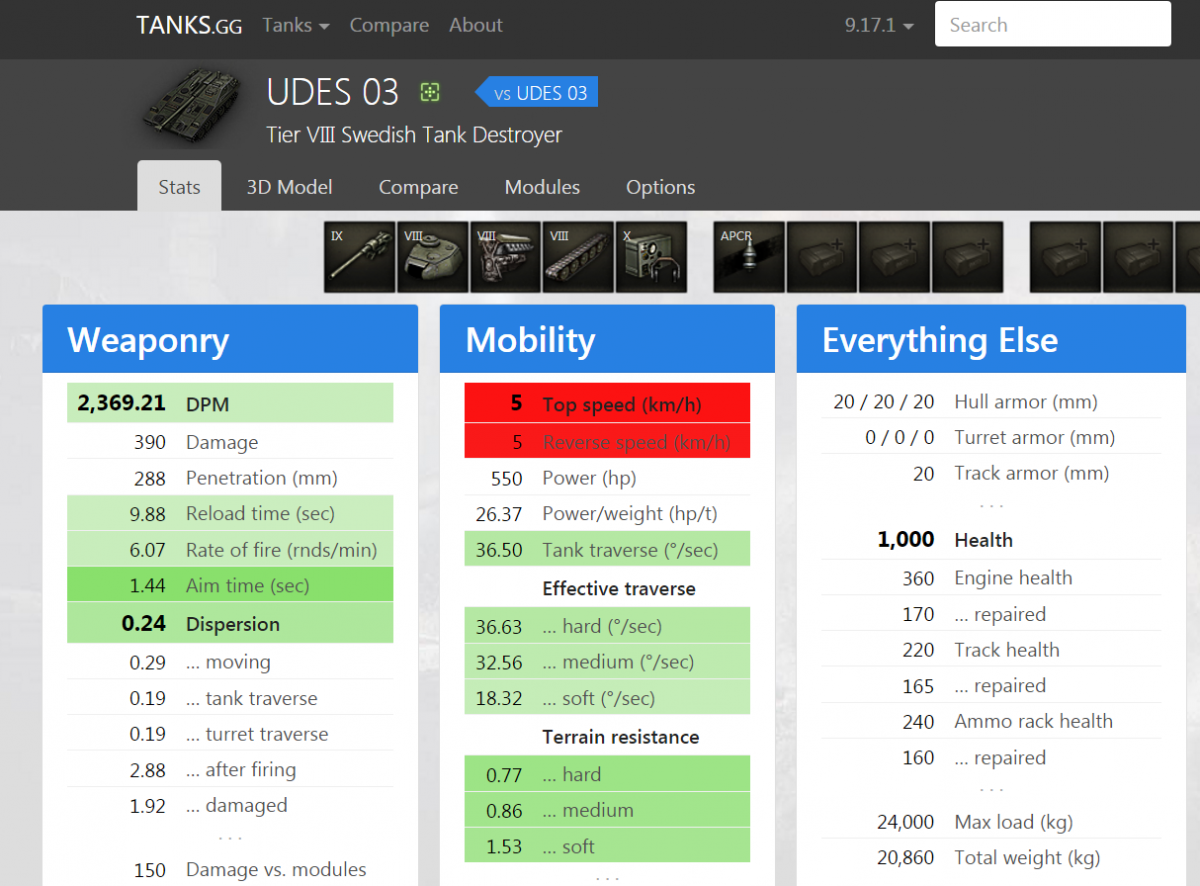This screenshot has height=886, width=1200.
Task: Click into the Search input field
Action: [1052, 25]
